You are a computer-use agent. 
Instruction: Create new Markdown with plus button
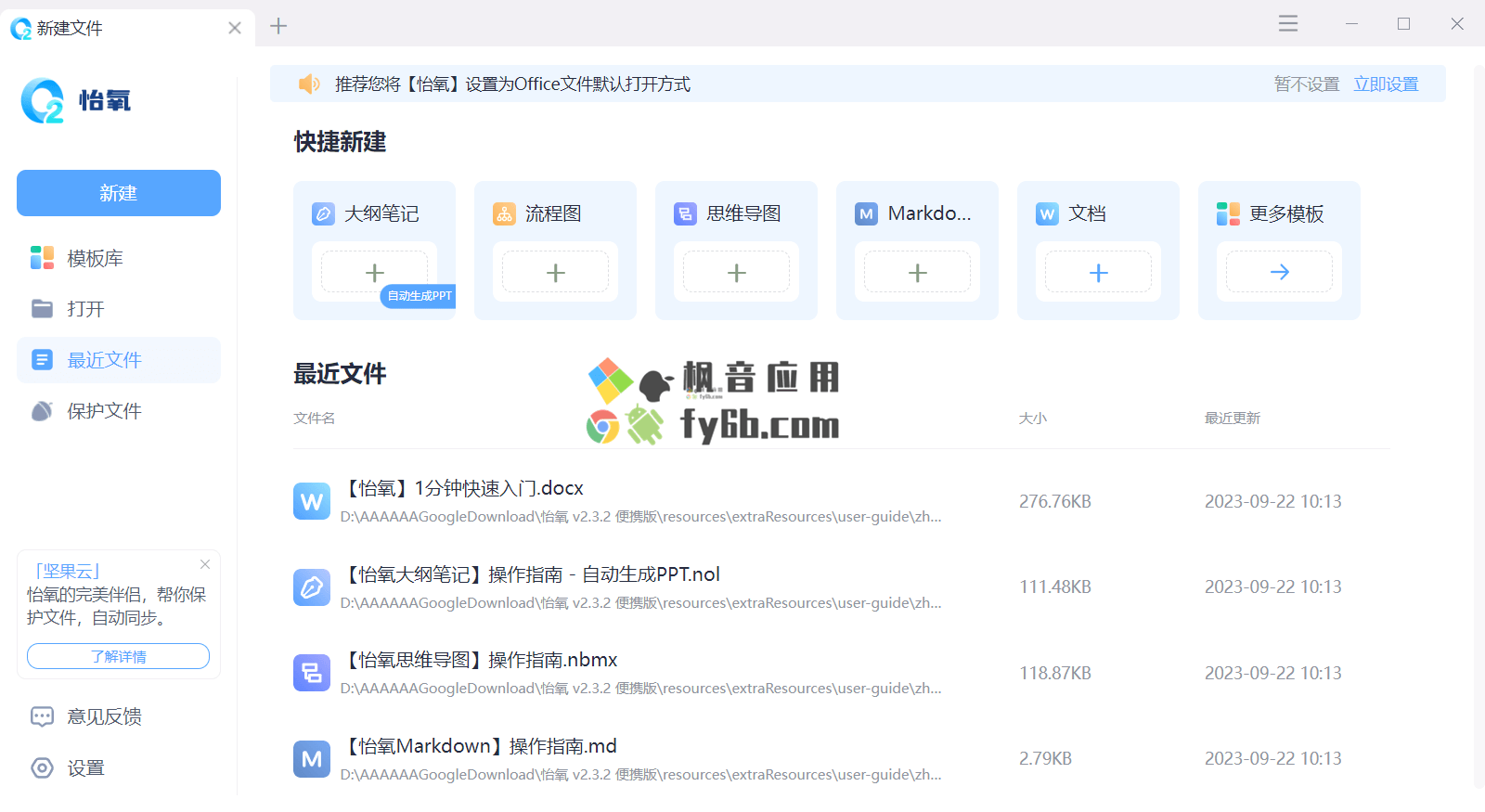(x=917, y=273)
